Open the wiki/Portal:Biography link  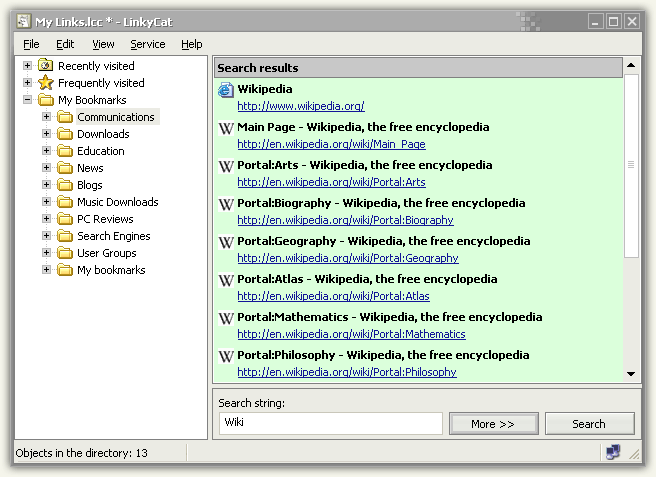[x=345, y=221]
